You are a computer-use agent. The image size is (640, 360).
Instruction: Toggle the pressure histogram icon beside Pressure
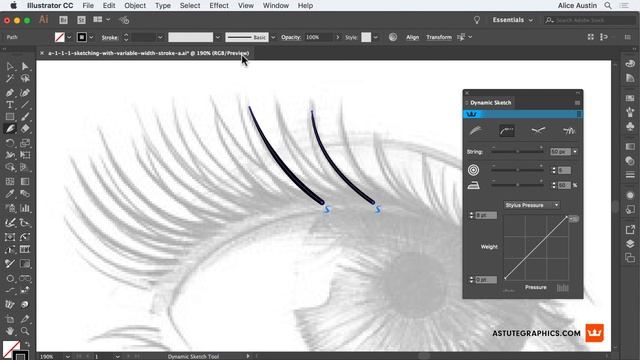click(x=562, y=287)
